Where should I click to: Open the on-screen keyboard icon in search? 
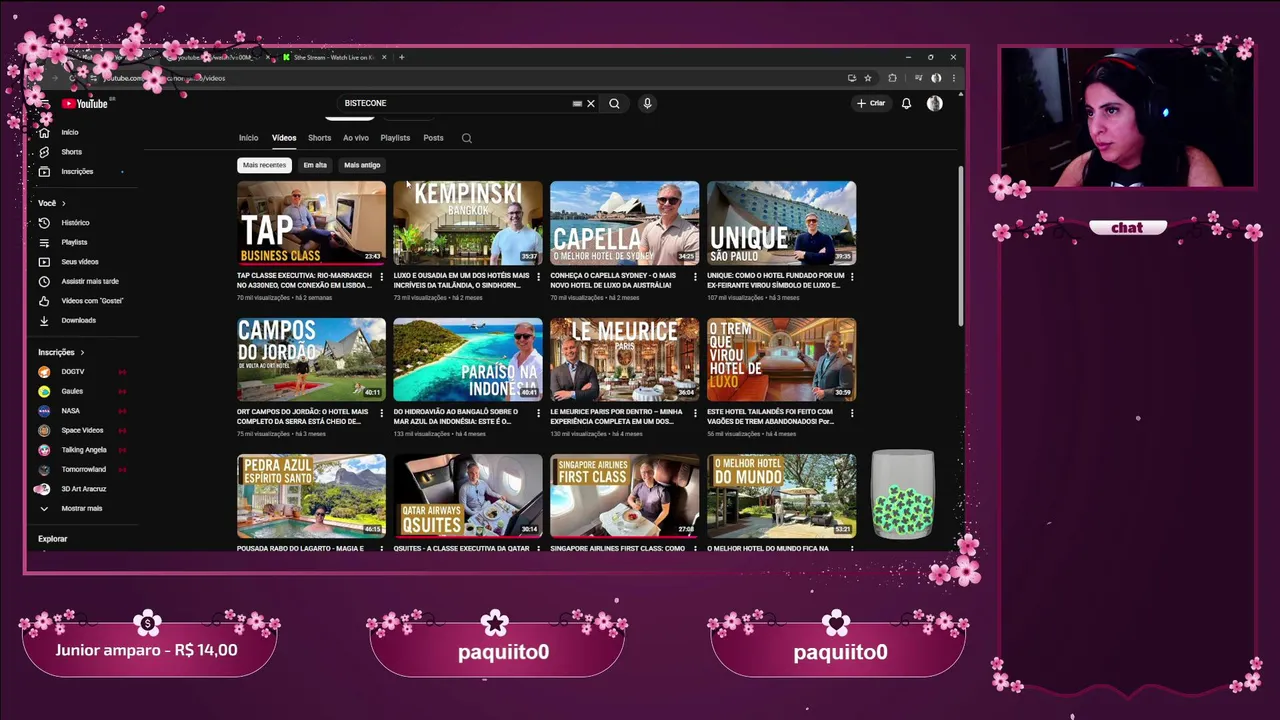point(577,103)
